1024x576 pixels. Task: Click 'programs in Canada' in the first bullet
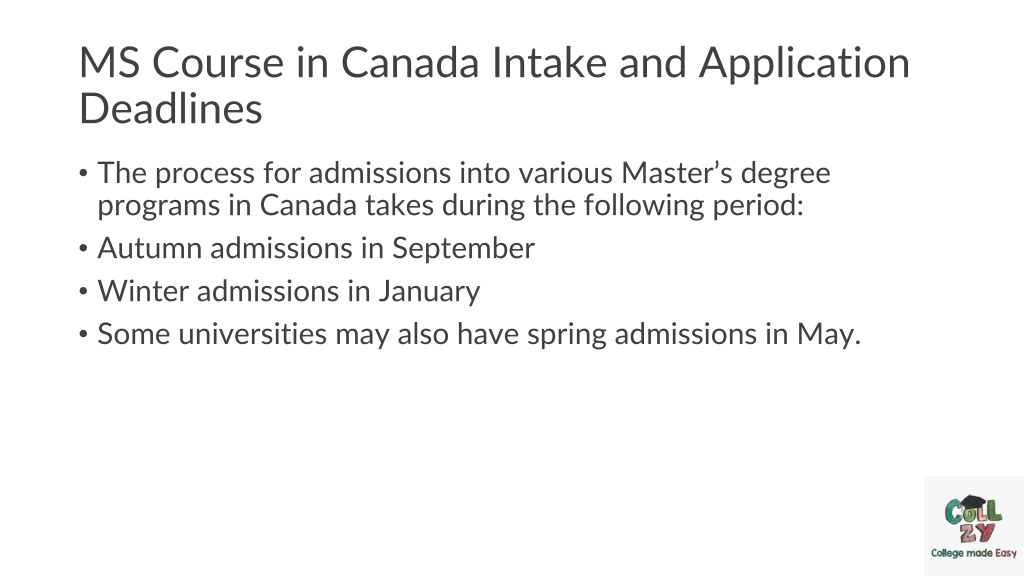click(226, 206)
